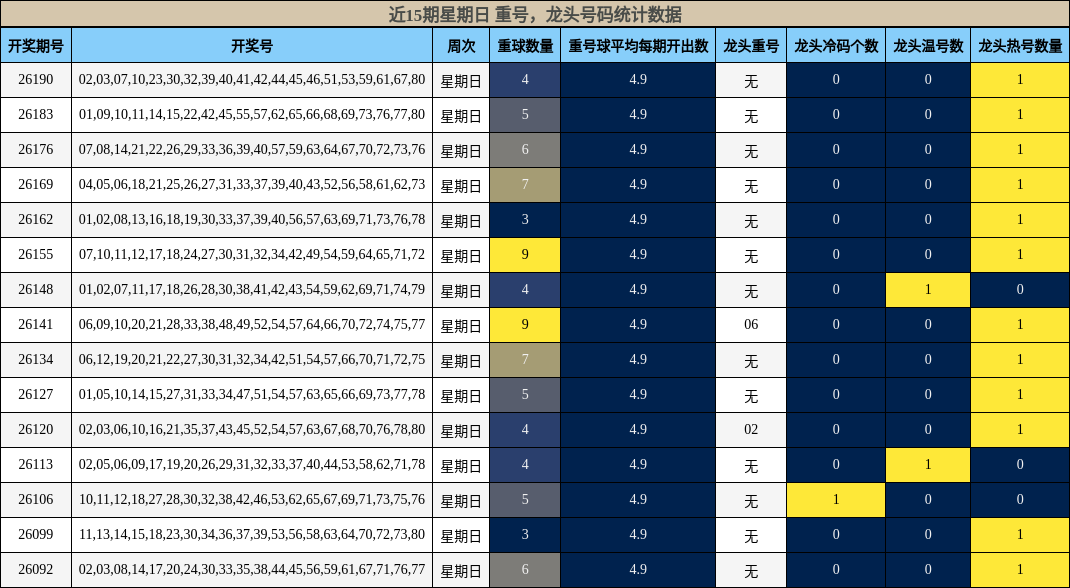Viewport: 1070px width, 588px height.
Task: Select draw period 26120
Action: tap(36, 430)
